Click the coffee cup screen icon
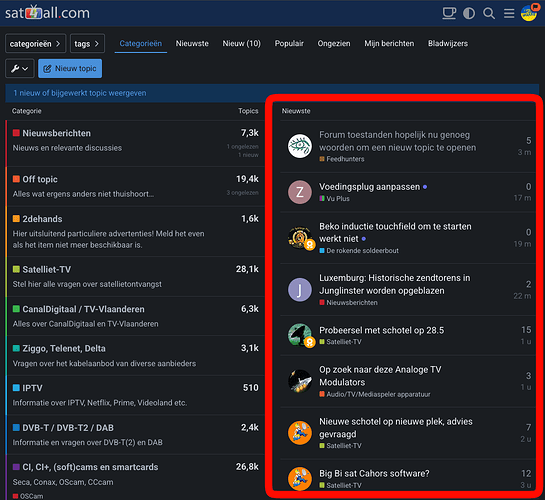 [449, 14]
